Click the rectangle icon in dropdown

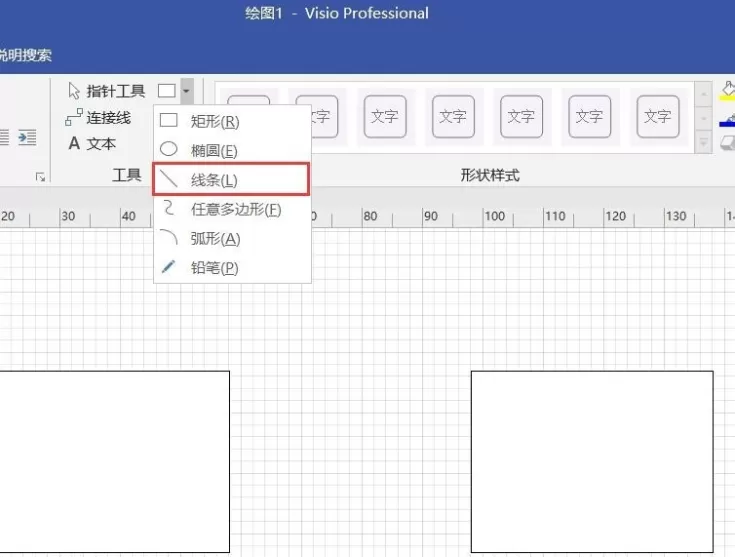(x=168, y=120)
